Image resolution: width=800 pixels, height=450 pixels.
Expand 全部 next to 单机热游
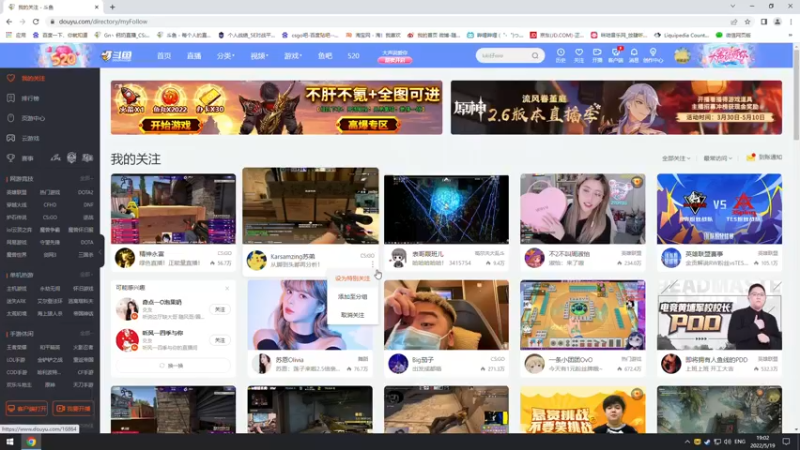86,274
